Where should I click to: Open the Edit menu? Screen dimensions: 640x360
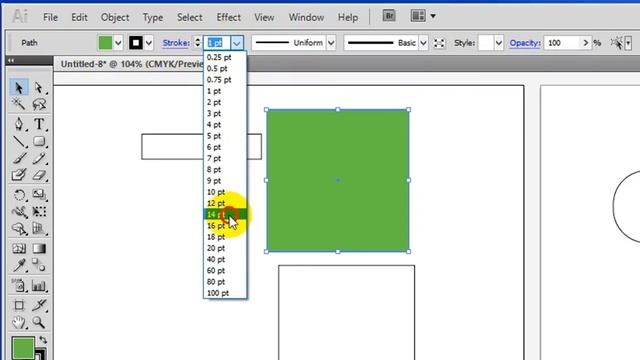(79, 17)
